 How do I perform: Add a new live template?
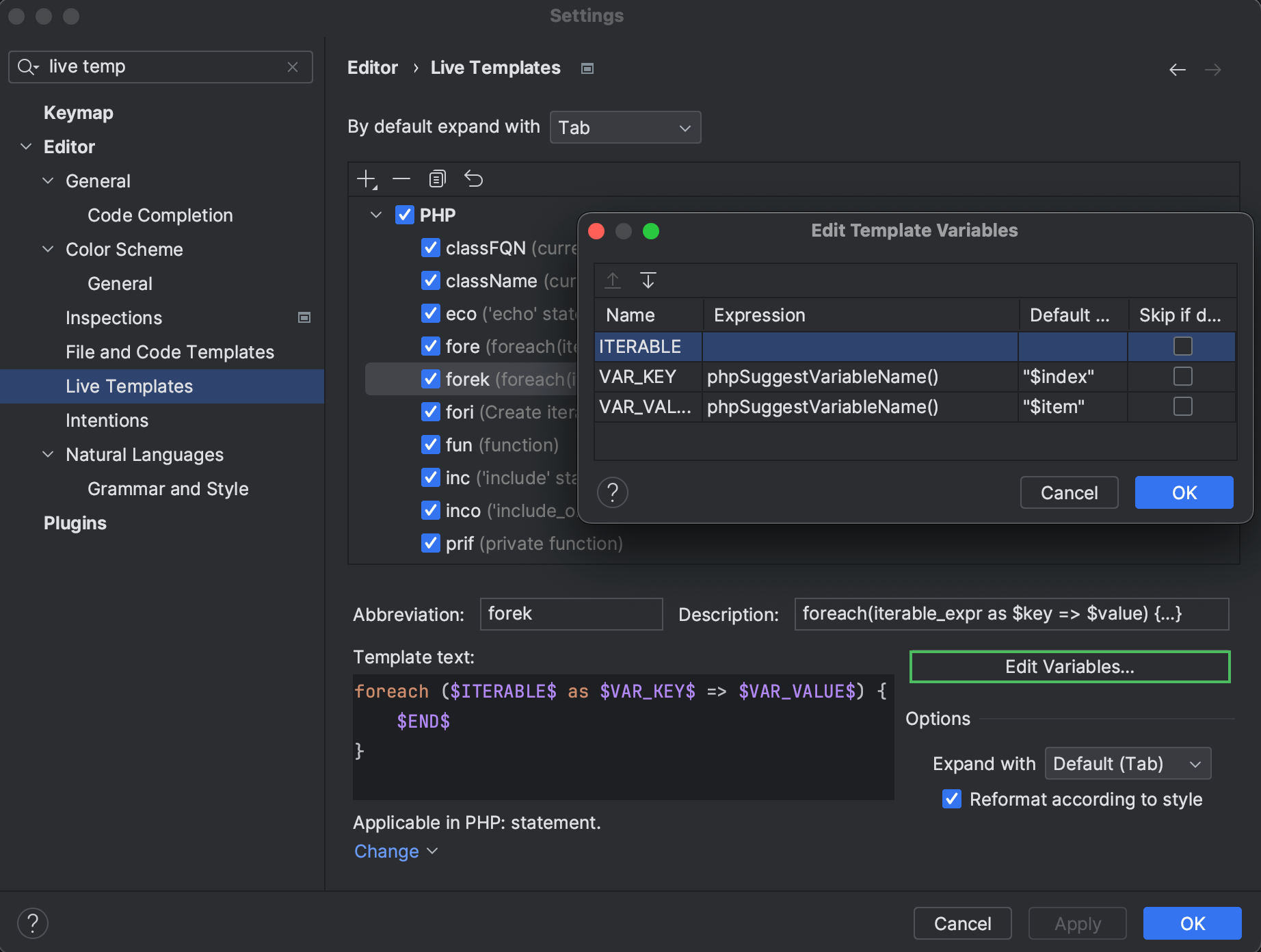click(365, 178)
